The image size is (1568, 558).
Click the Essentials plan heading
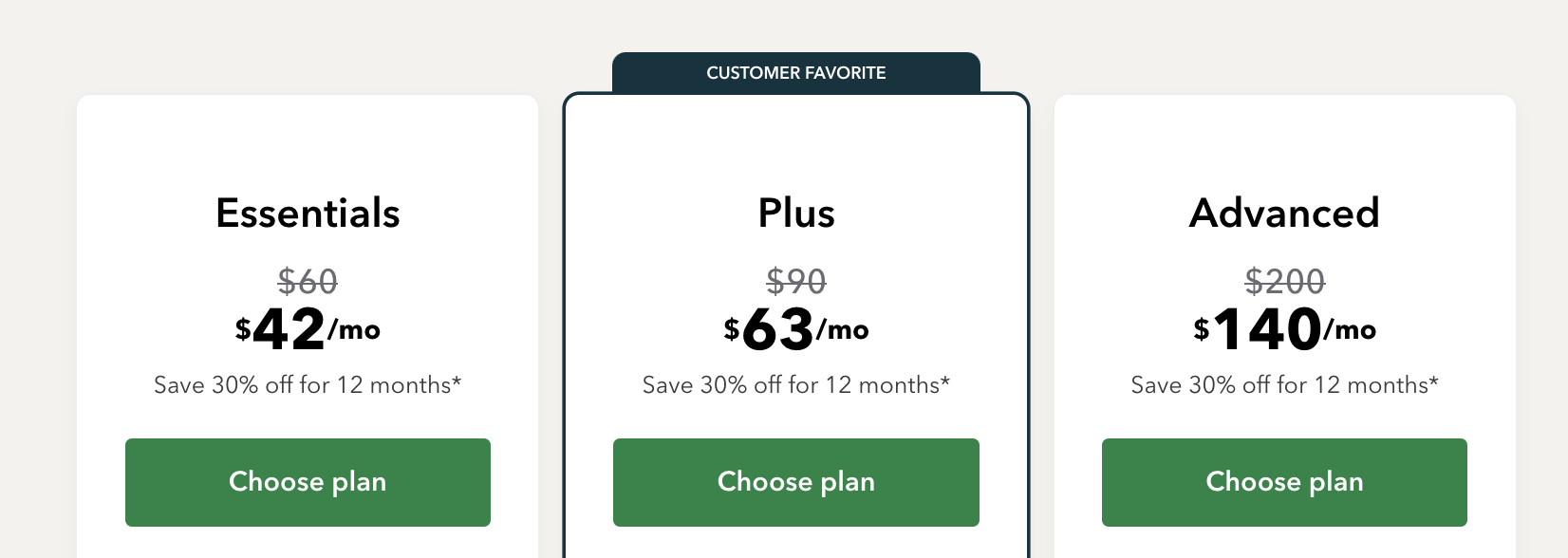(x=308, y=213)
